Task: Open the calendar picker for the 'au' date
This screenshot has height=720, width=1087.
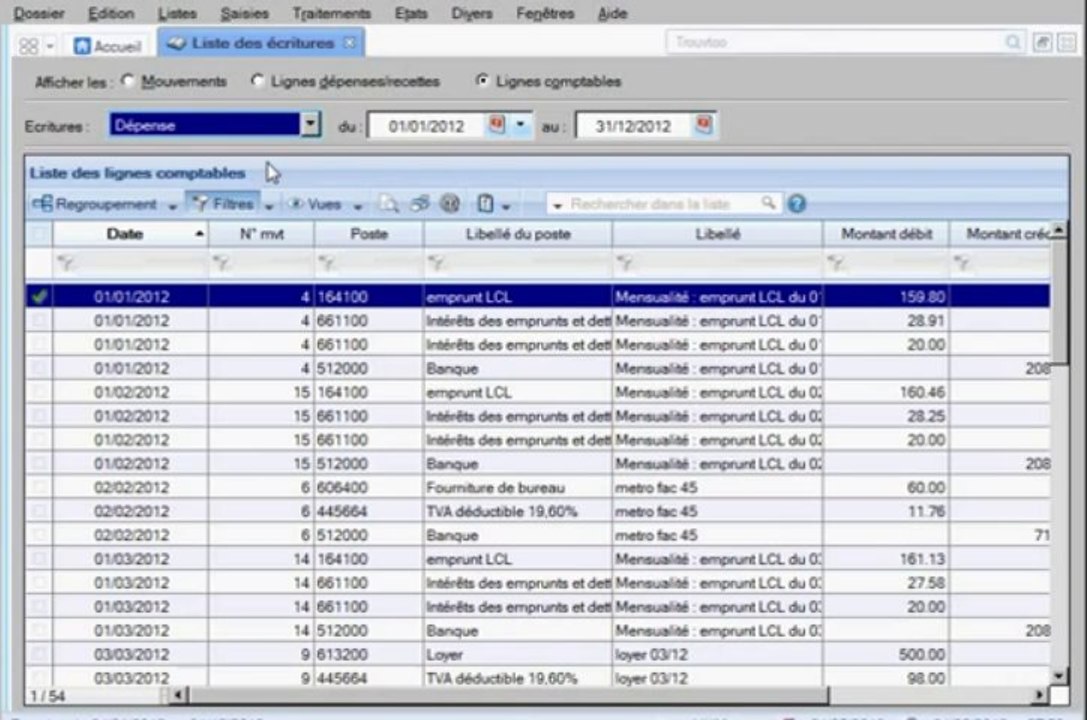Action: click(x=703, y=125)
